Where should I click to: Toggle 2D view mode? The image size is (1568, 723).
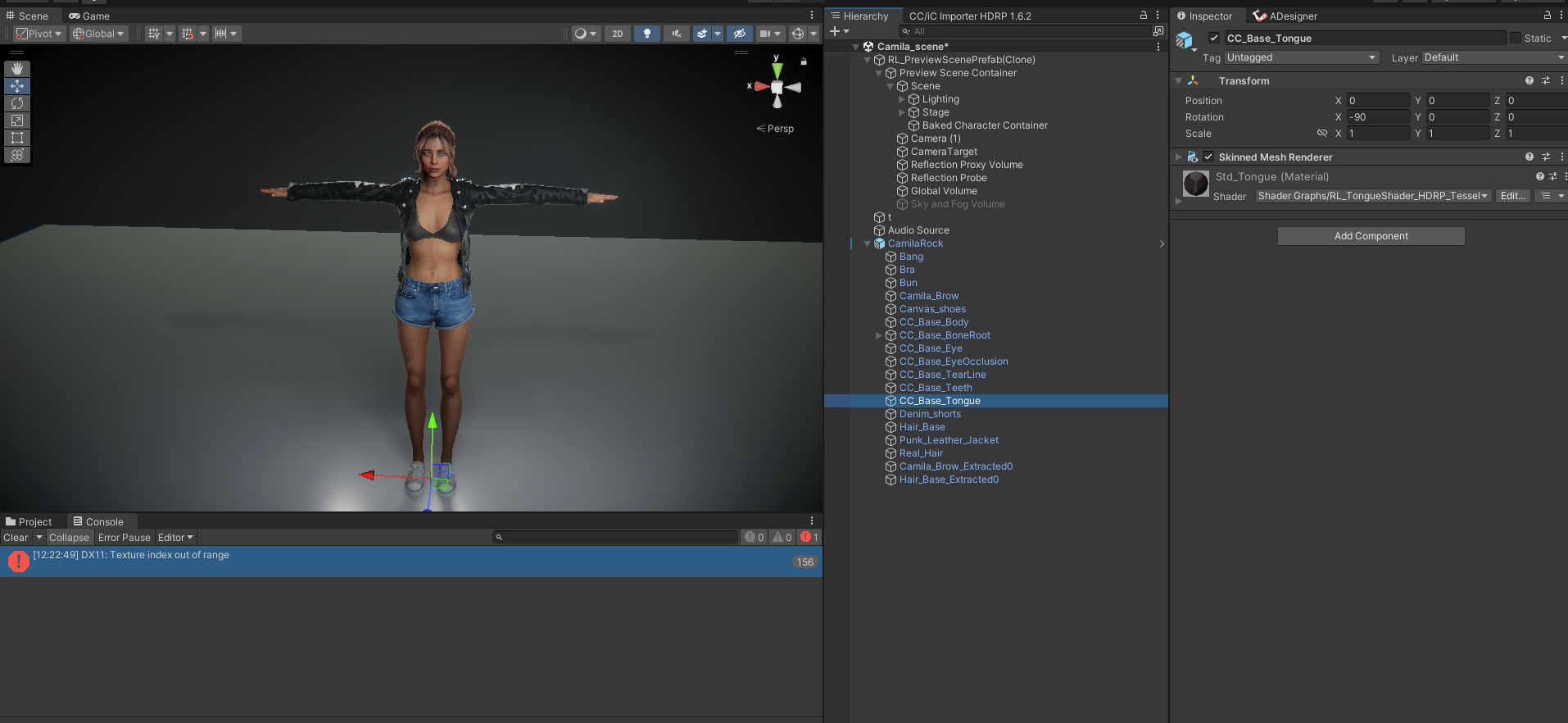point(618,34)
